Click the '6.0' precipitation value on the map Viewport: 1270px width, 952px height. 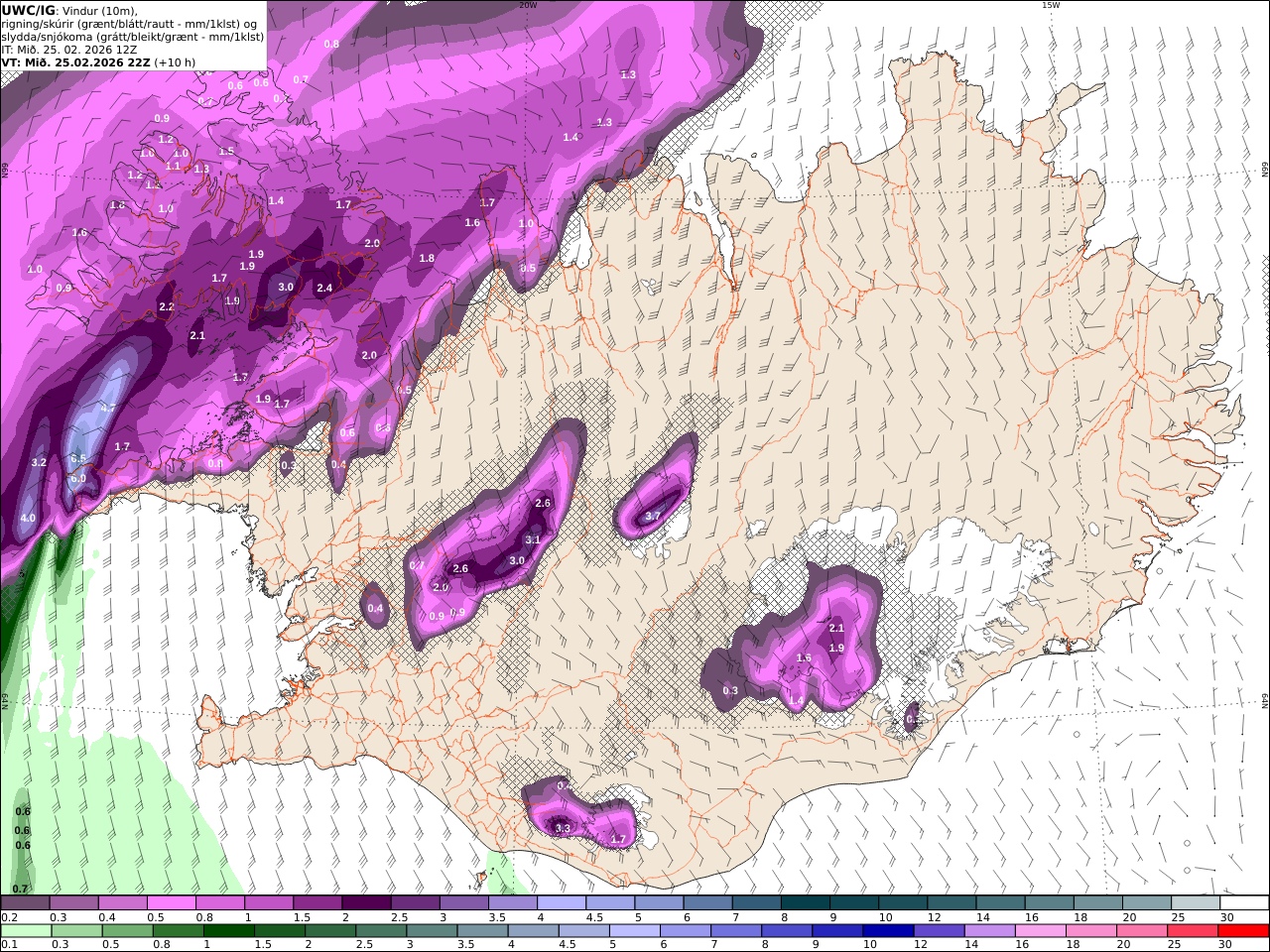point(78,478)
